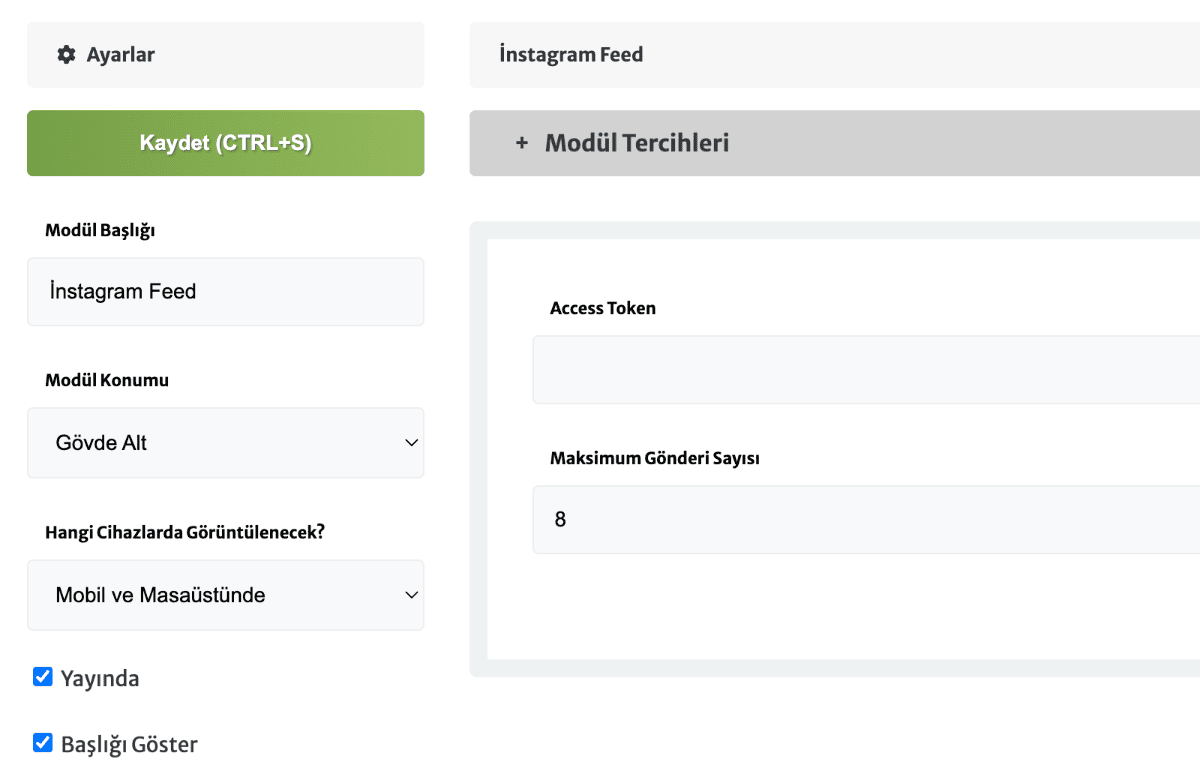Open the Modül Konumu dropdown
Viewport: 1200px width, 780px height.
tap(225, 442)
